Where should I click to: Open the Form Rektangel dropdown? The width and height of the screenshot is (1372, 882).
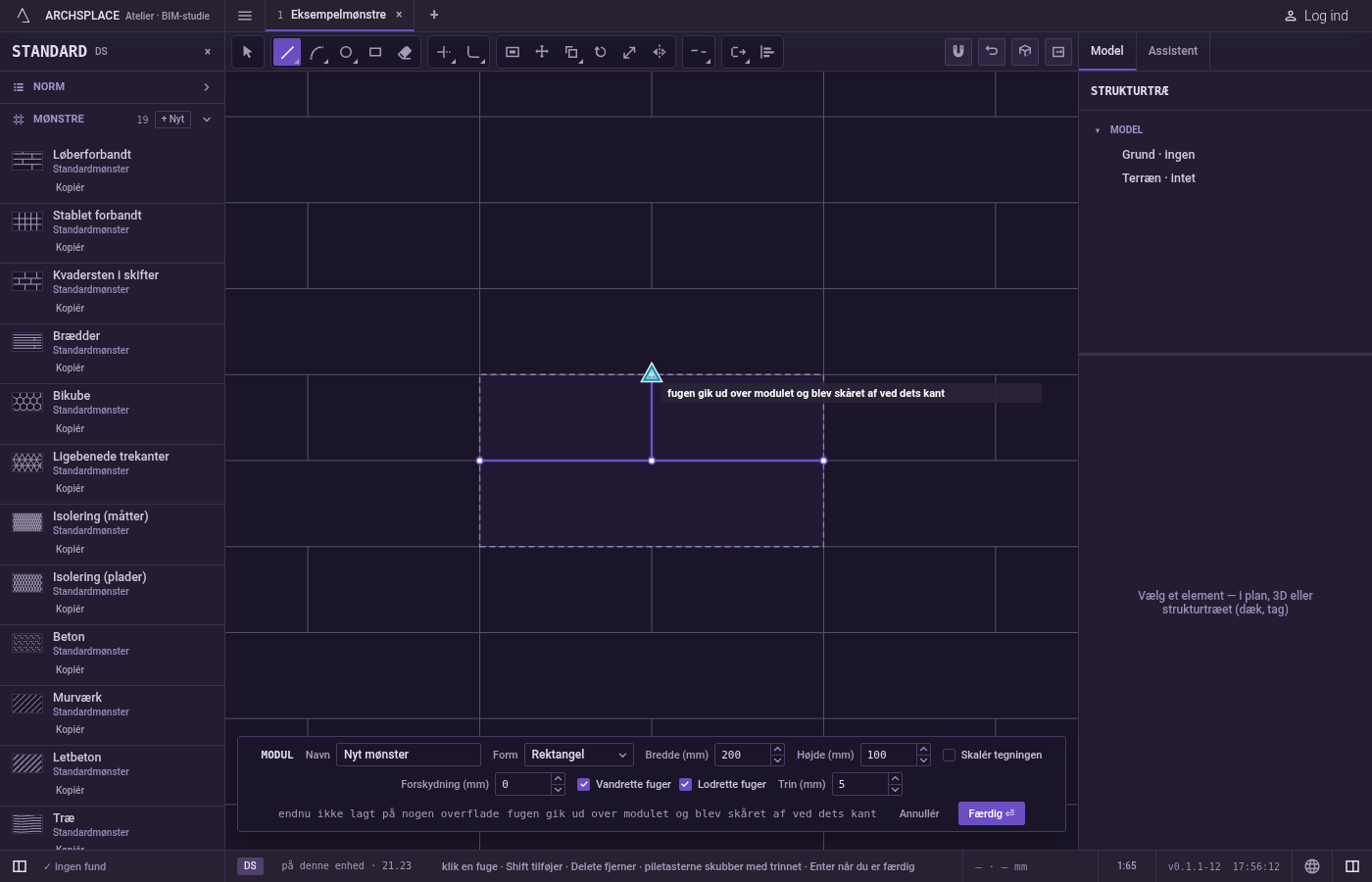tap(578, 755)
